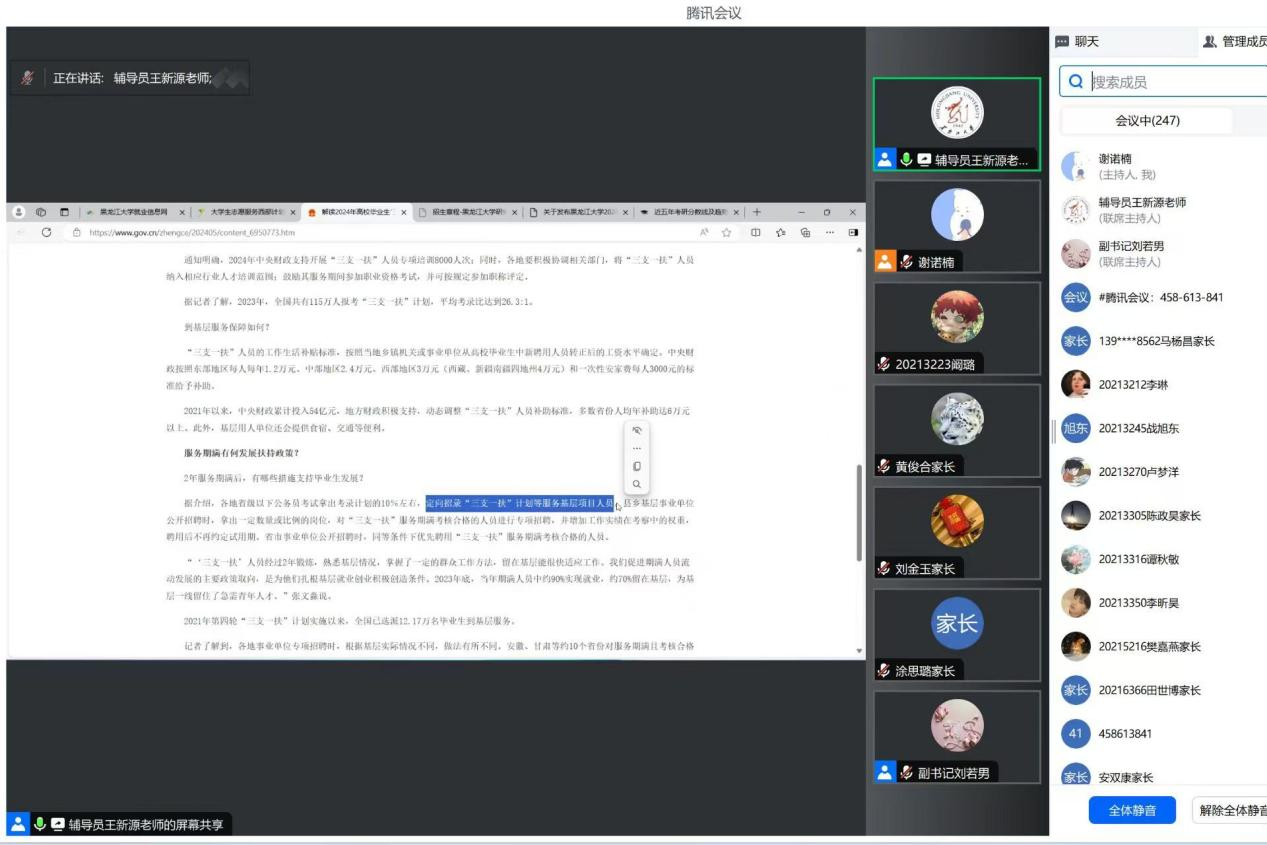Screen dimensions: 1267x845
Task: Open browser profile avatar icon
Action: (19, 212)
